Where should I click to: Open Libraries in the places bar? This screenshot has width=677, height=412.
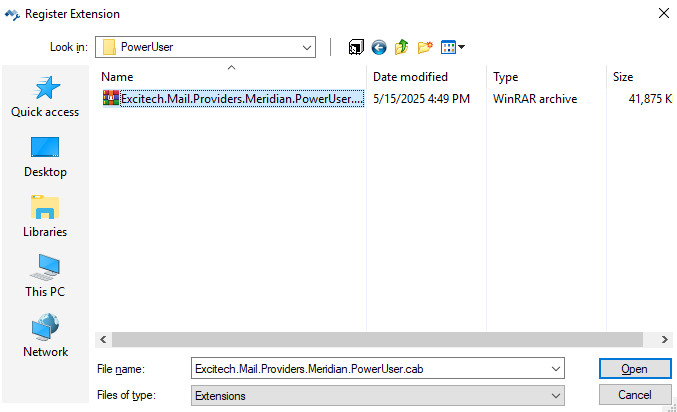pos(45,216)
